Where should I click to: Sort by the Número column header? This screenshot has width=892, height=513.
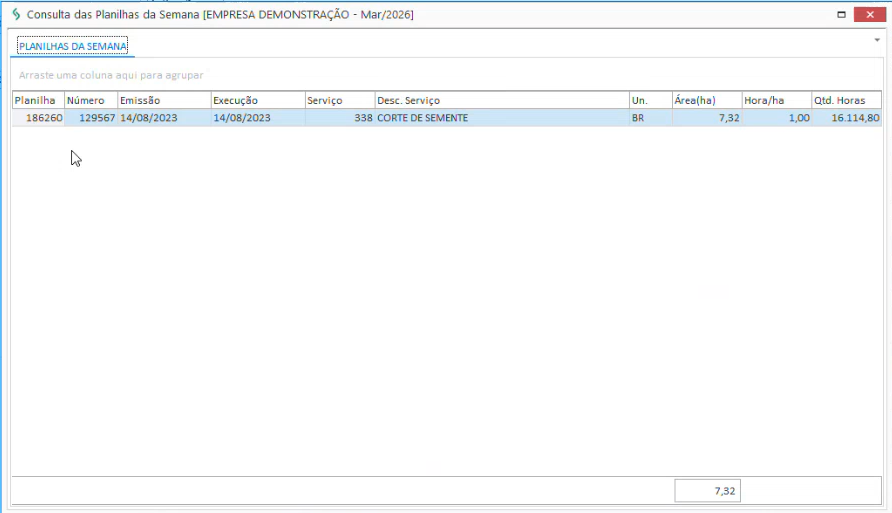tap(91, 100)
